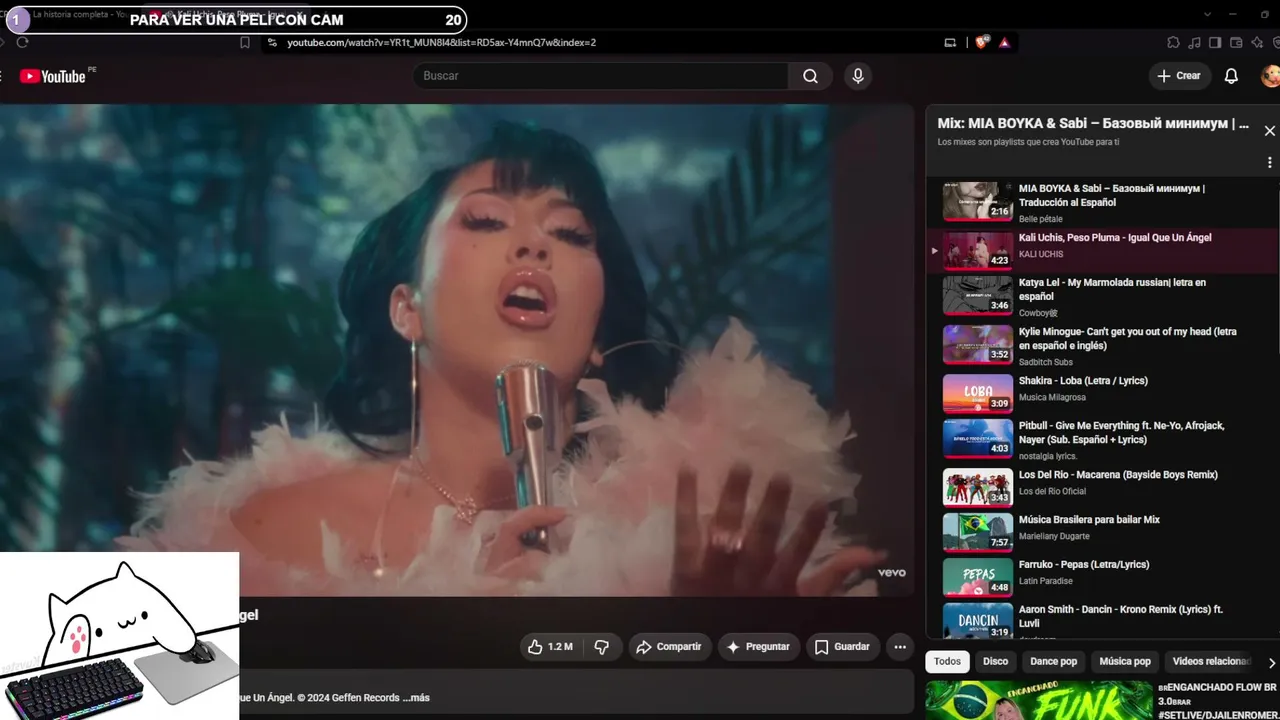Open the Enganchado Funk recommended video thumbnail
1280x720 pixels.
click(x=1039, y=700)
